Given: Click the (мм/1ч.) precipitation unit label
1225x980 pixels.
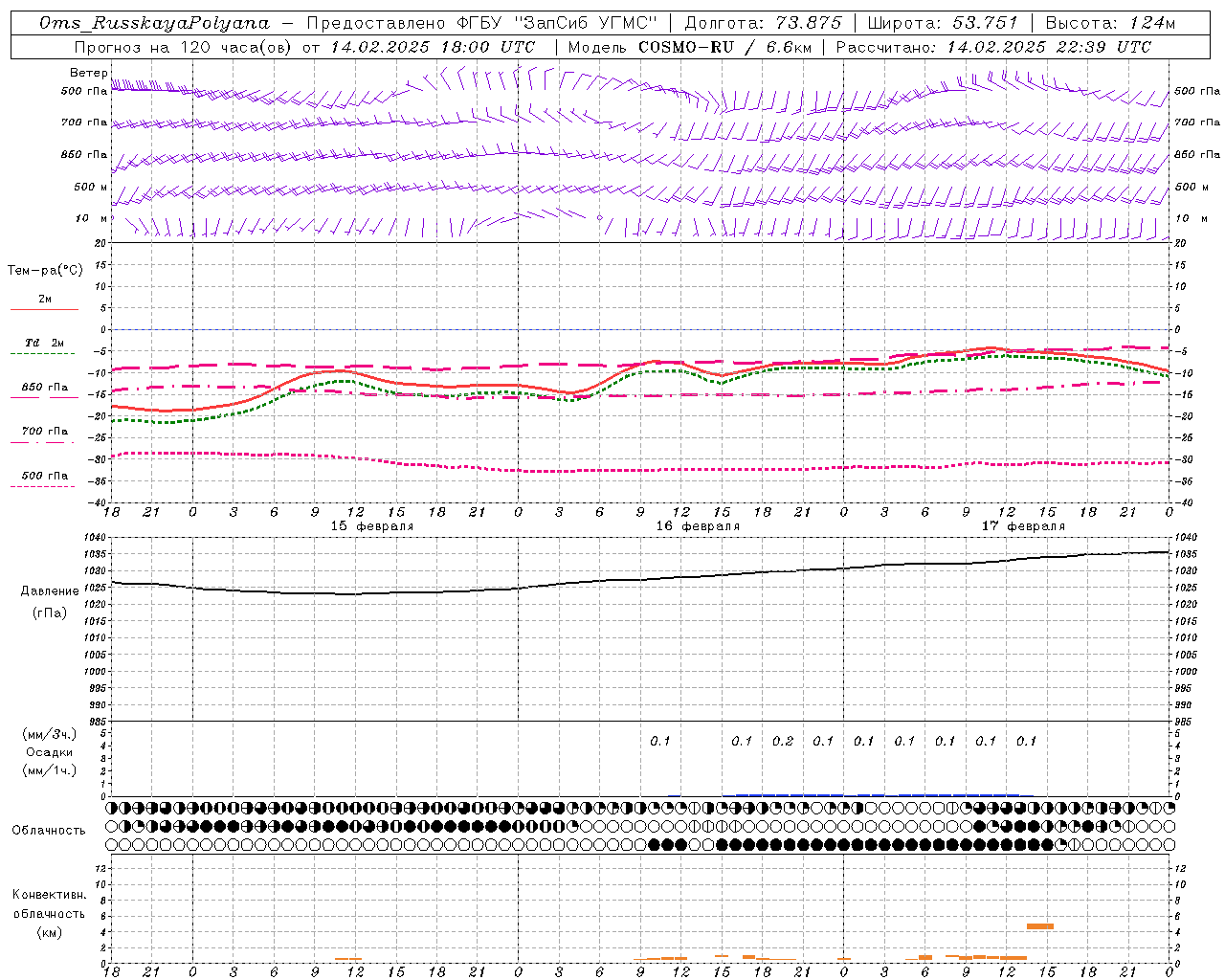Looking at the screenshot, I should [x=50, y=770].
